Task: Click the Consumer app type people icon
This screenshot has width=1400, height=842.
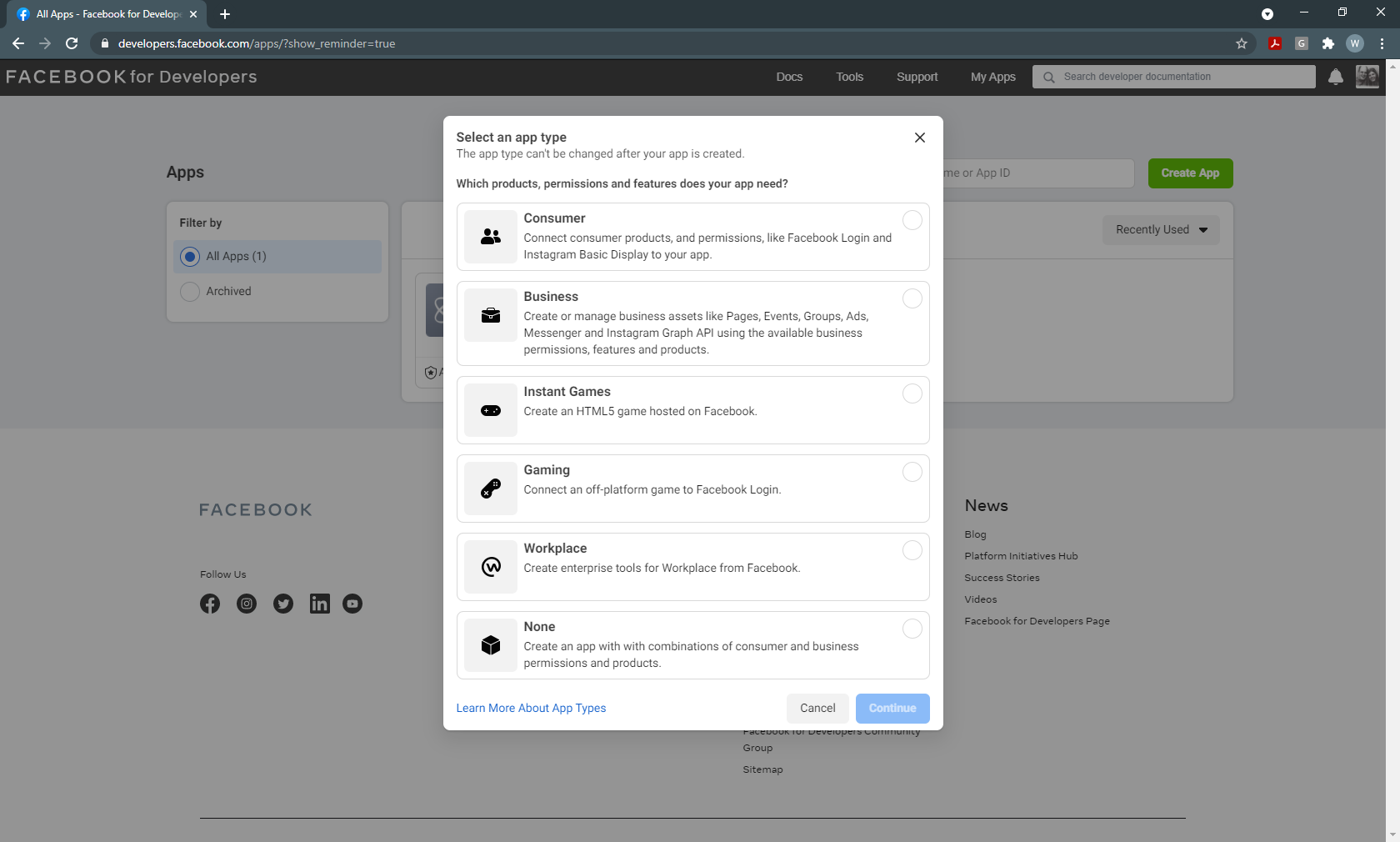Action: coord(490,237)
